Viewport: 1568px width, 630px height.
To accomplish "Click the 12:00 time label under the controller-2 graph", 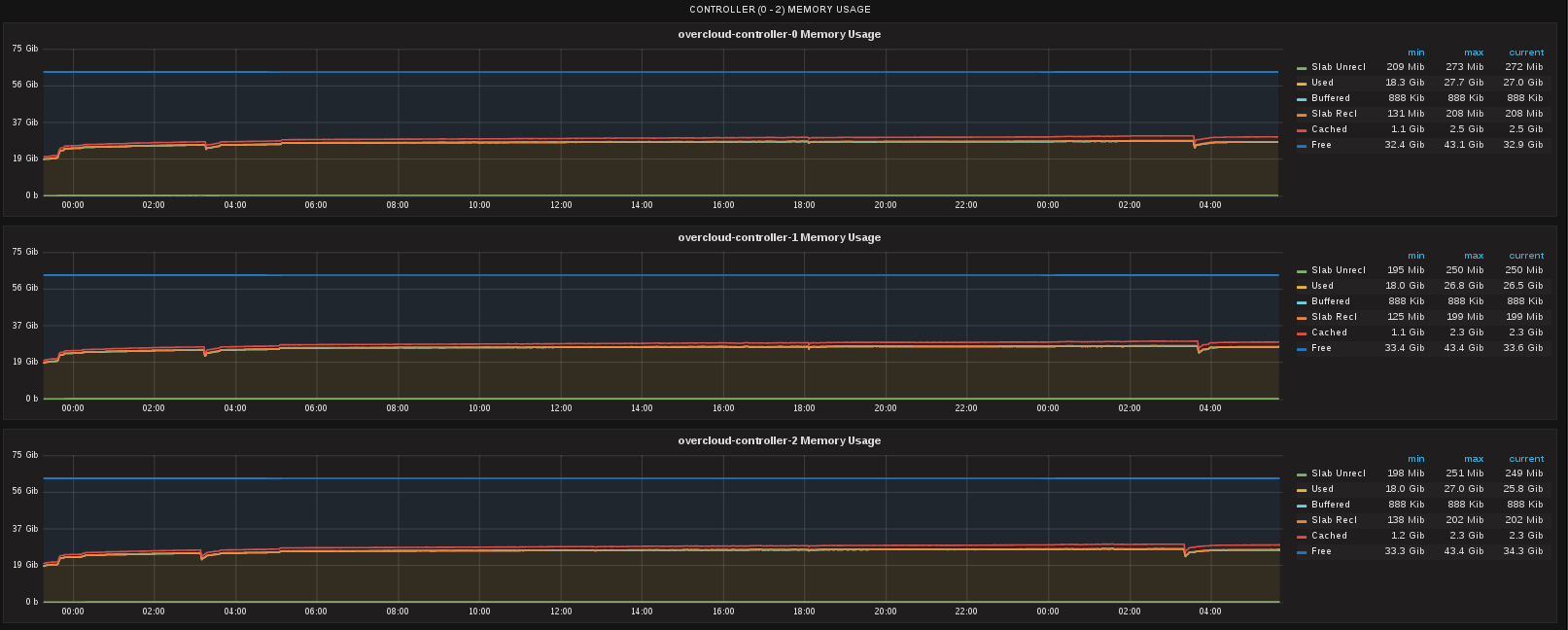I will 561,612.
